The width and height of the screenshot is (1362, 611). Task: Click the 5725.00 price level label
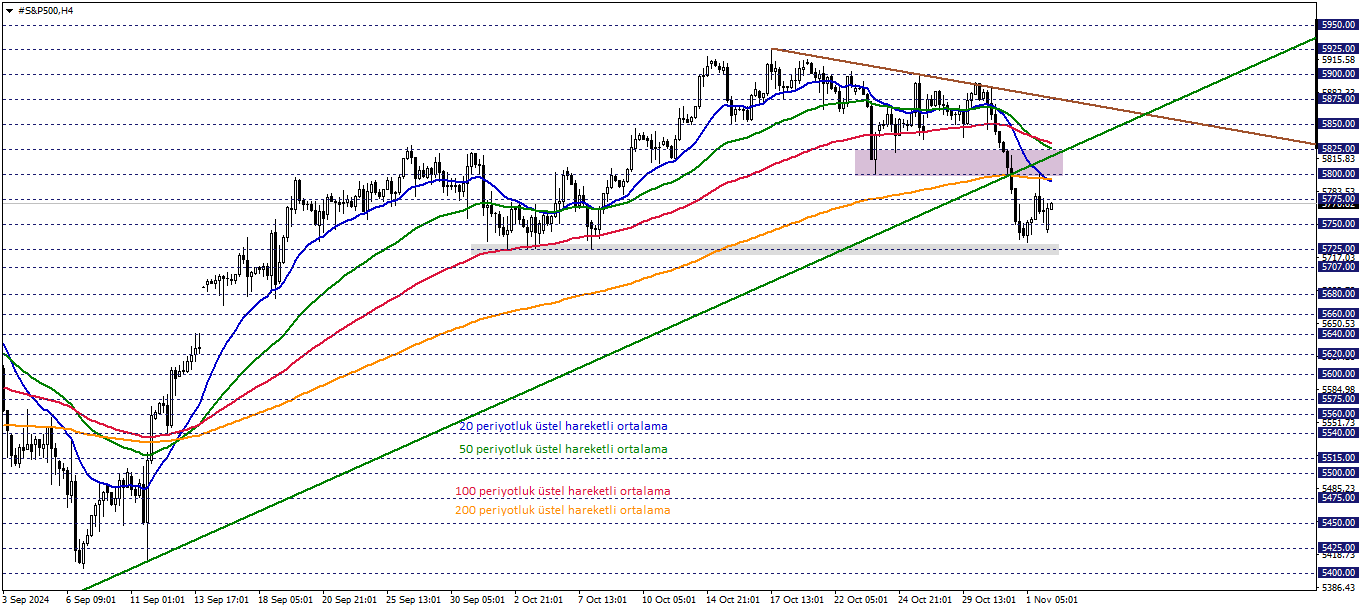click(1338, 248)
